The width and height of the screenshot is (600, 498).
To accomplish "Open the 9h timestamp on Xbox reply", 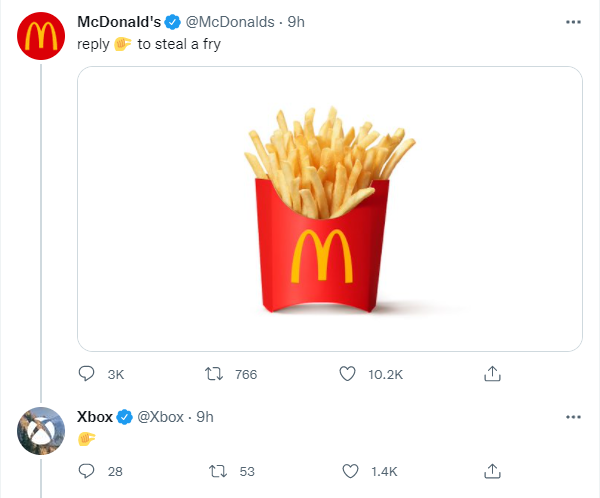I will click(x=205, y=416).
